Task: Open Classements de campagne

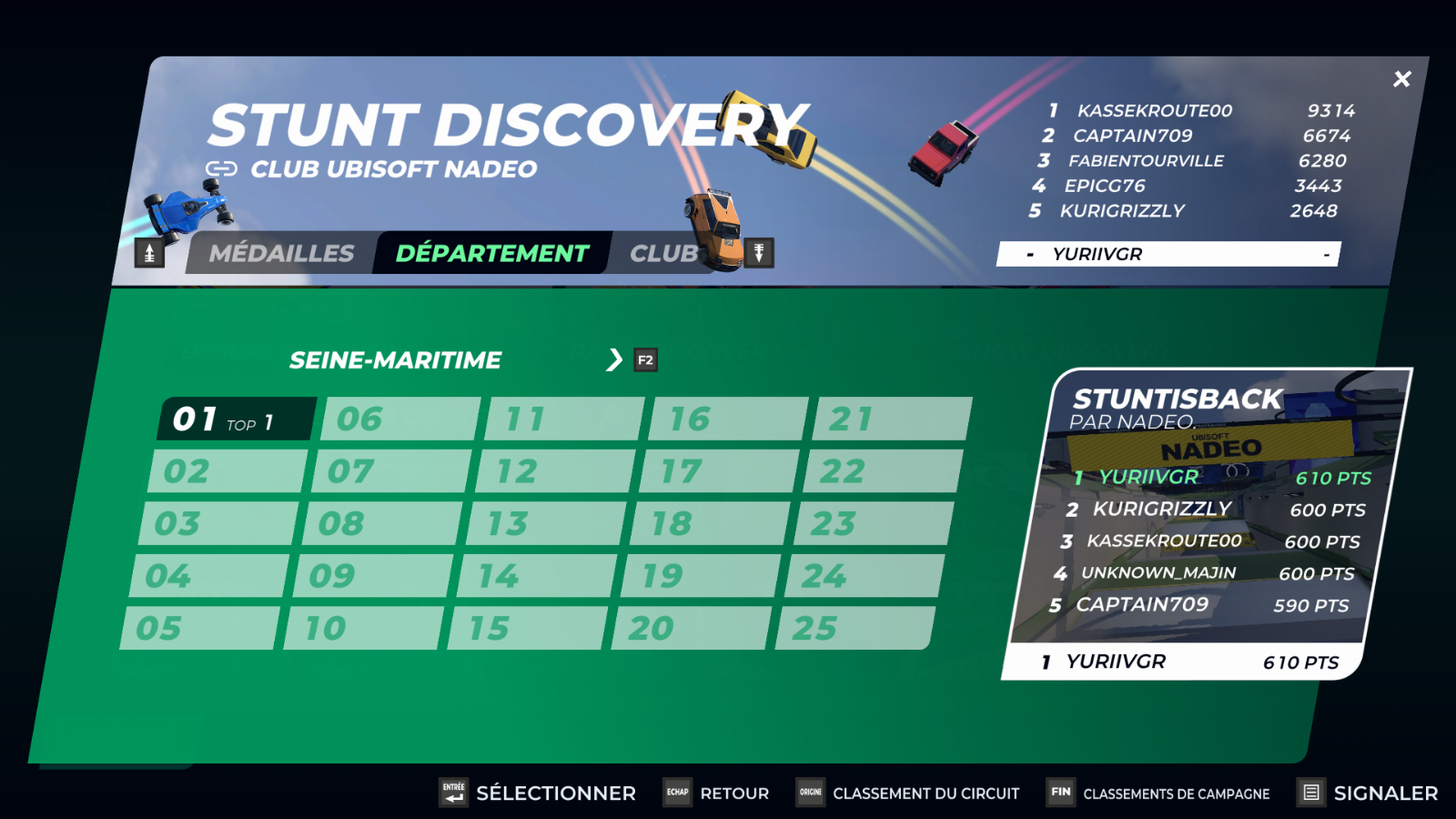Action: (1176, 794)
